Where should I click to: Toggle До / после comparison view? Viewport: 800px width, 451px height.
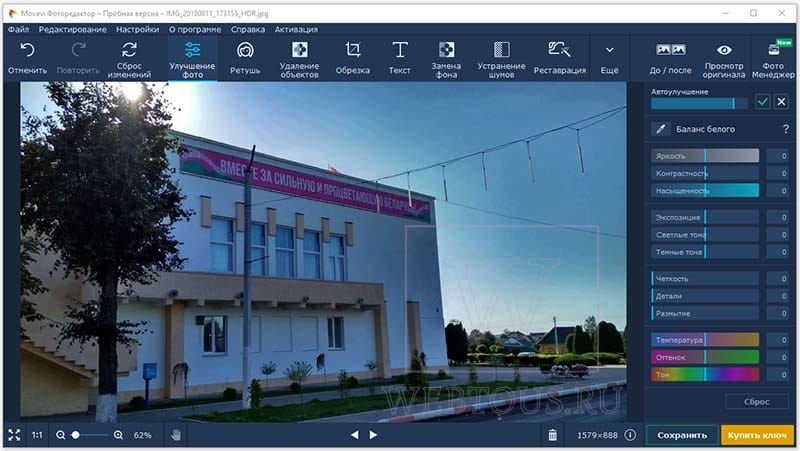[670, 59]
